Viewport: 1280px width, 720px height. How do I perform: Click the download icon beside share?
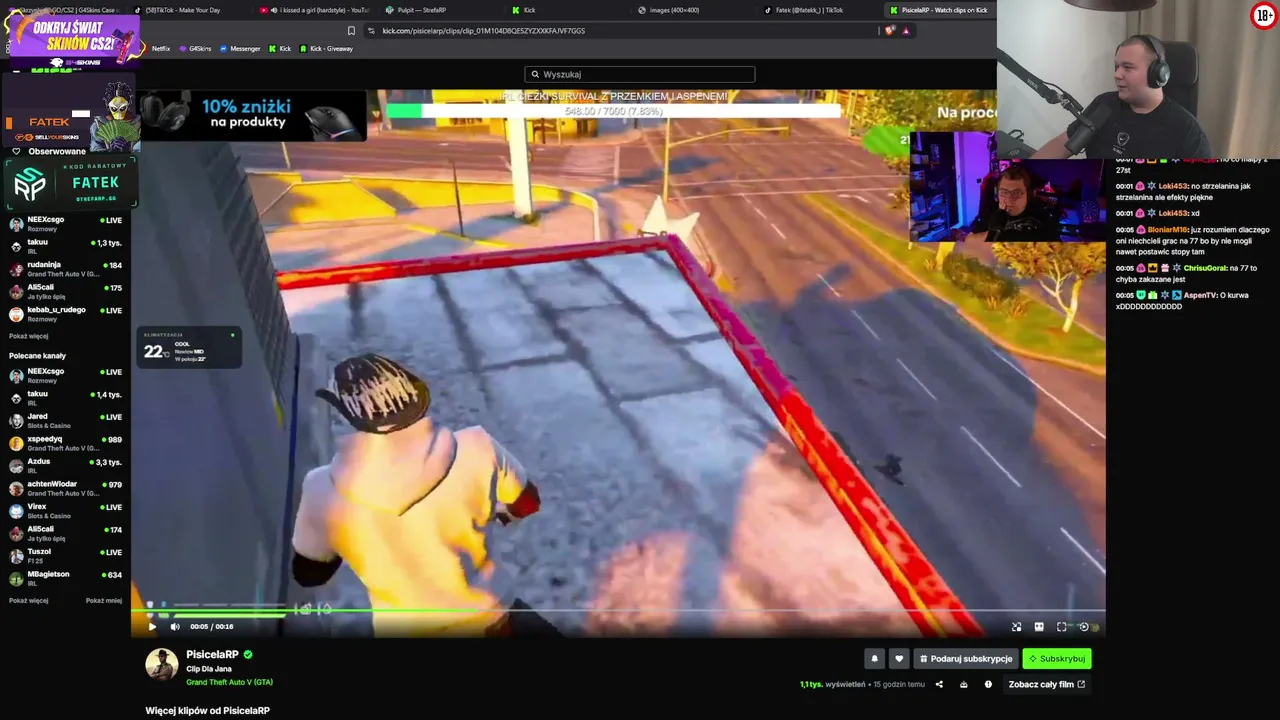[964, 685]
